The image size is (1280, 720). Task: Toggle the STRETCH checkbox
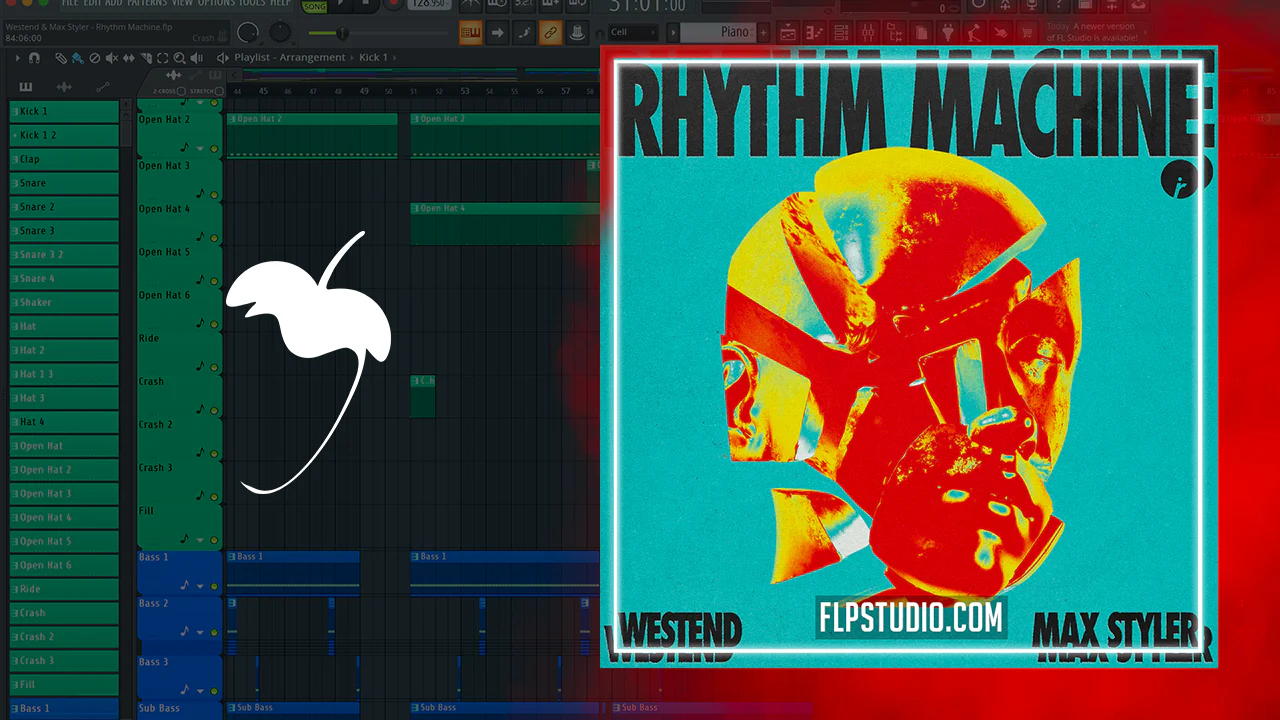coord(219,91)
